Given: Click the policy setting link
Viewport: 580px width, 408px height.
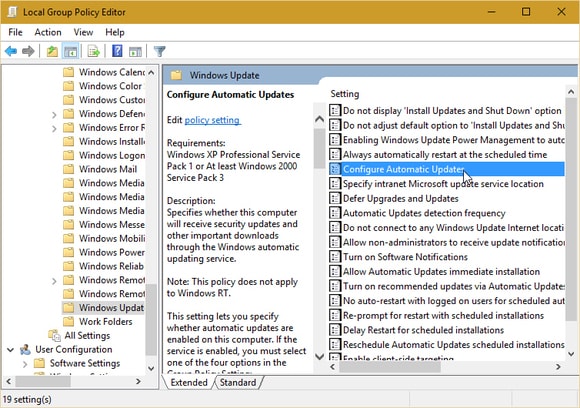Looking at the screenshot, I should [x=212, y=120].
